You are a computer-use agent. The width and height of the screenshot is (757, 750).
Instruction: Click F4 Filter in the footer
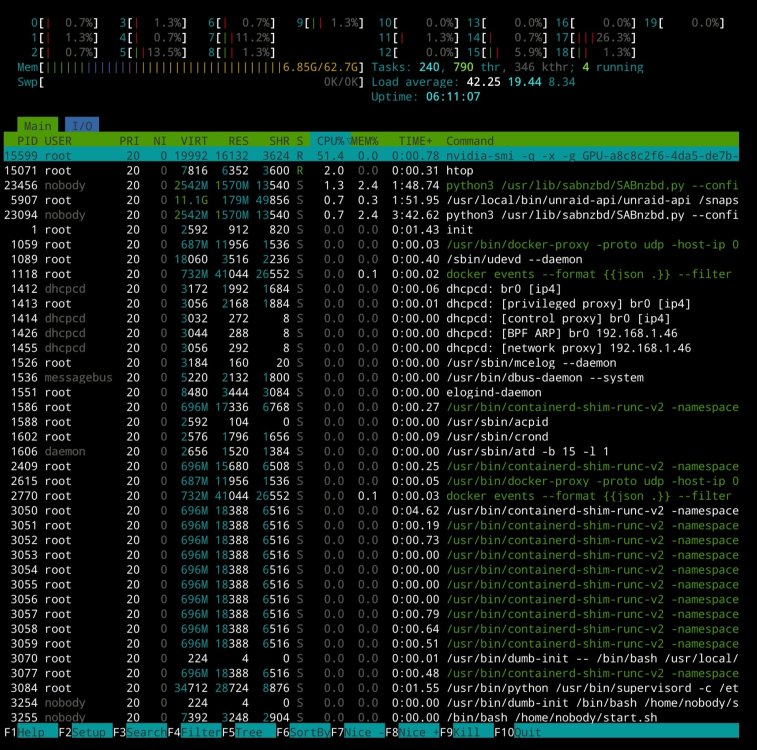tap(195, 732)
